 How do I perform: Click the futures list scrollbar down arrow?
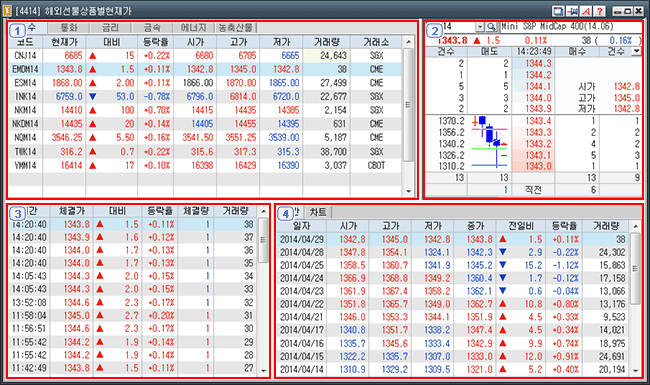tap(408, 191)
